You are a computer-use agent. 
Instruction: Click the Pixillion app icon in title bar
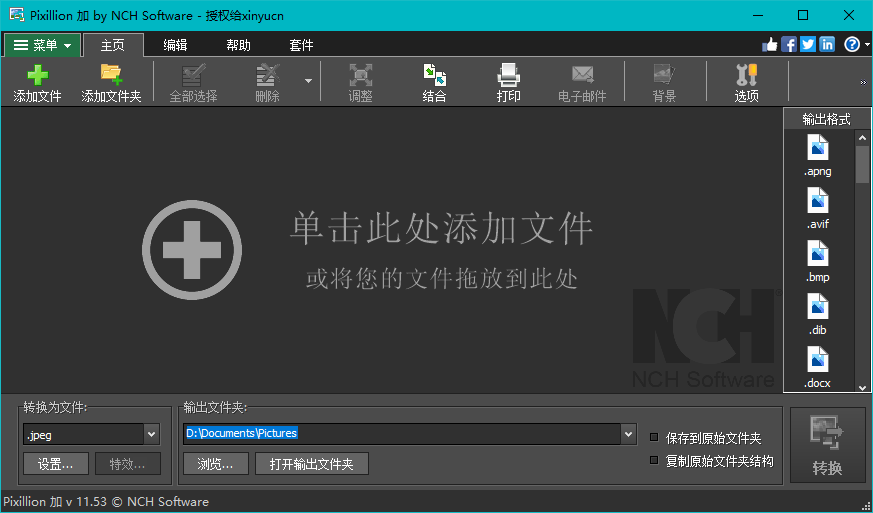(17, 15)
